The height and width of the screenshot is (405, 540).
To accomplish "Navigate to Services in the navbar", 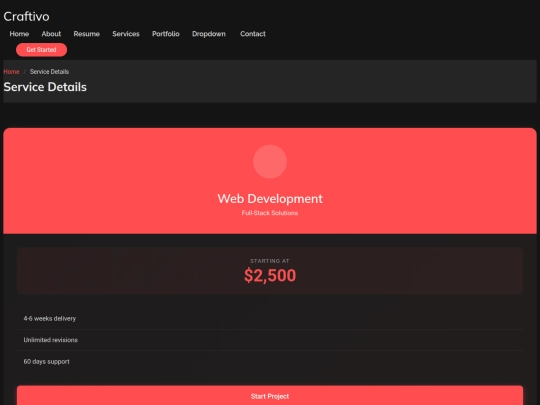I will (x=126, y=34).
